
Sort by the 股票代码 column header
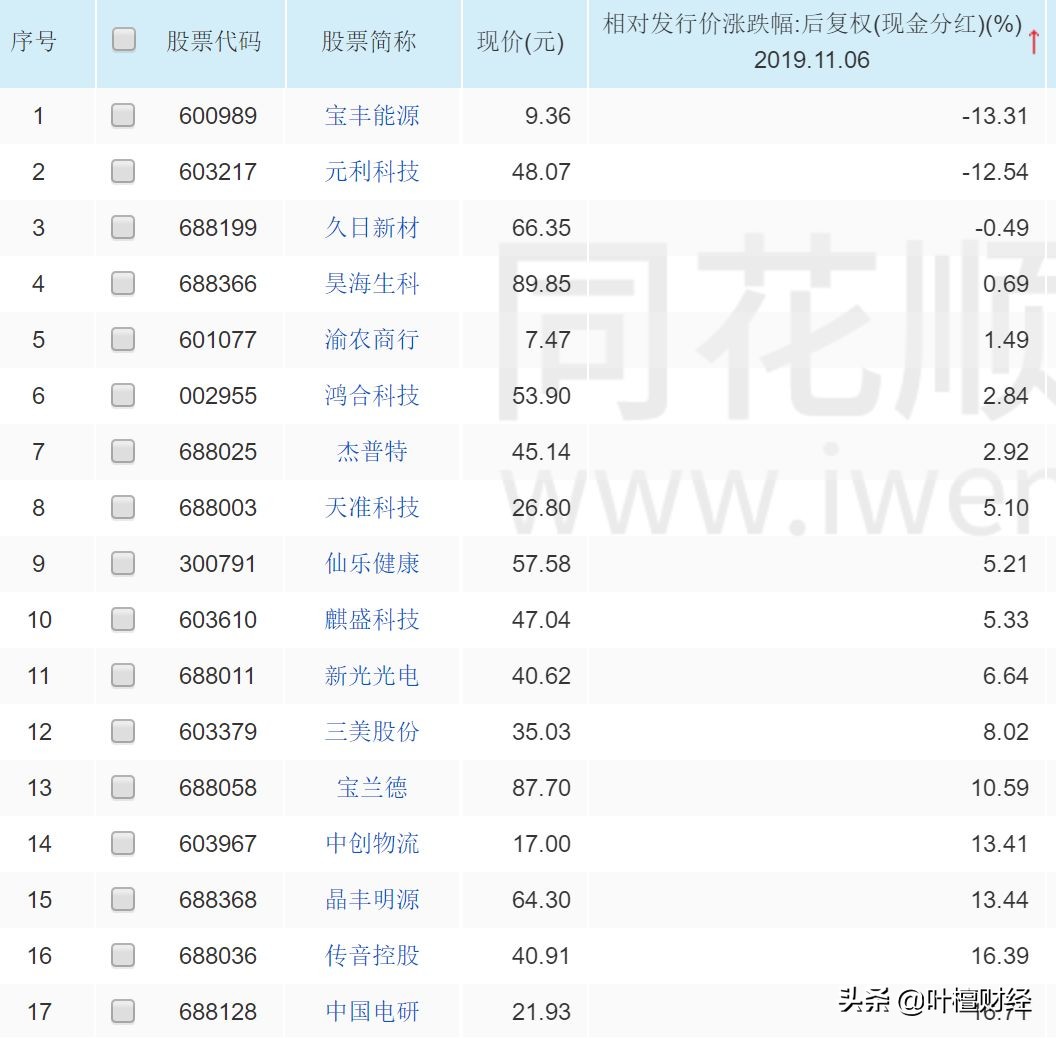[214, 42]
